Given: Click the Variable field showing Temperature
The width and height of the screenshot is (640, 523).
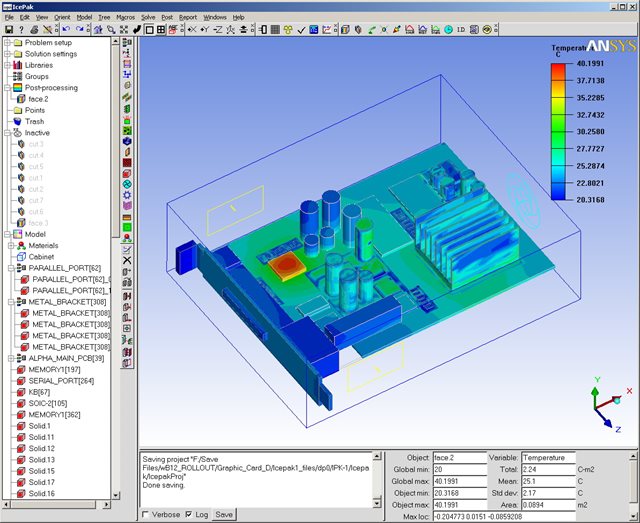Looking at the screenshot, I should click(x=549, y=458).
